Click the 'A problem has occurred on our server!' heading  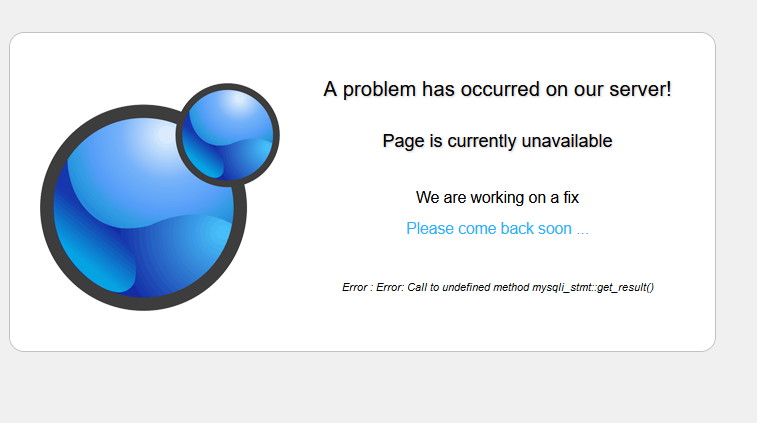(497, 89)
